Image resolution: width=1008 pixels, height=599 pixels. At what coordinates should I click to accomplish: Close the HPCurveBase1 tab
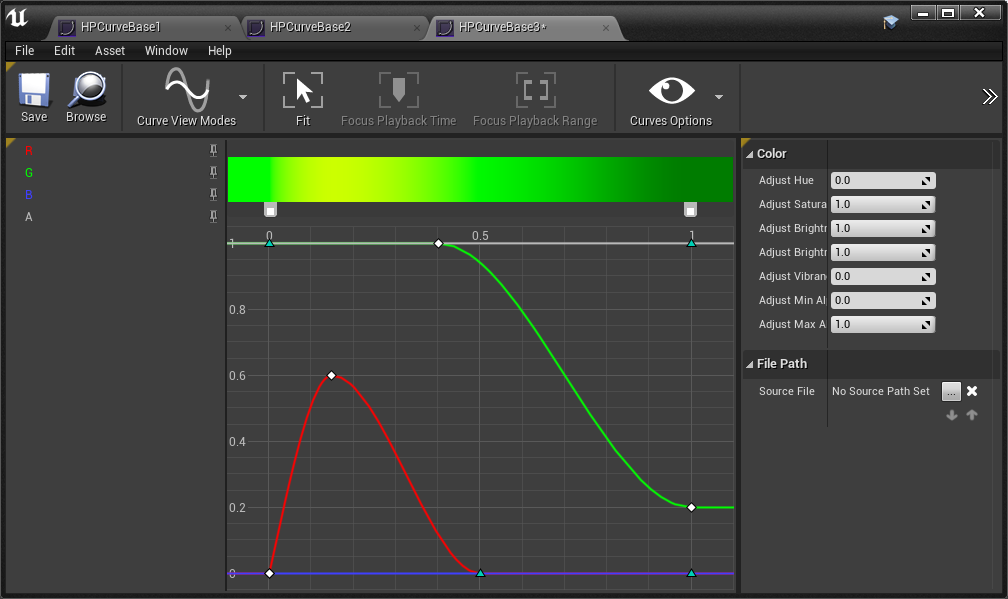pyautogui.click(x=228, y=28)
